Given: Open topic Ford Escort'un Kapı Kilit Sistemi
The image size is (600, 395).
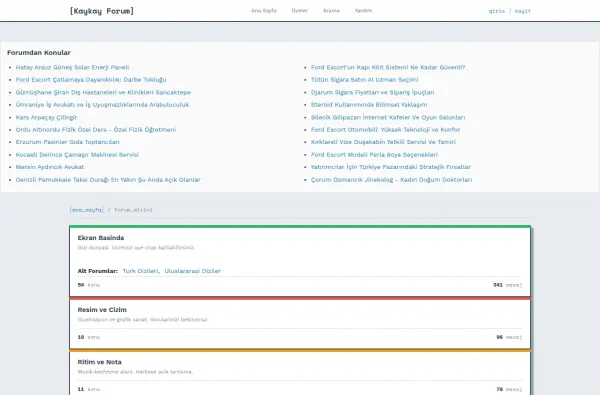Looking at the screenshot, I should coord(388,67).
